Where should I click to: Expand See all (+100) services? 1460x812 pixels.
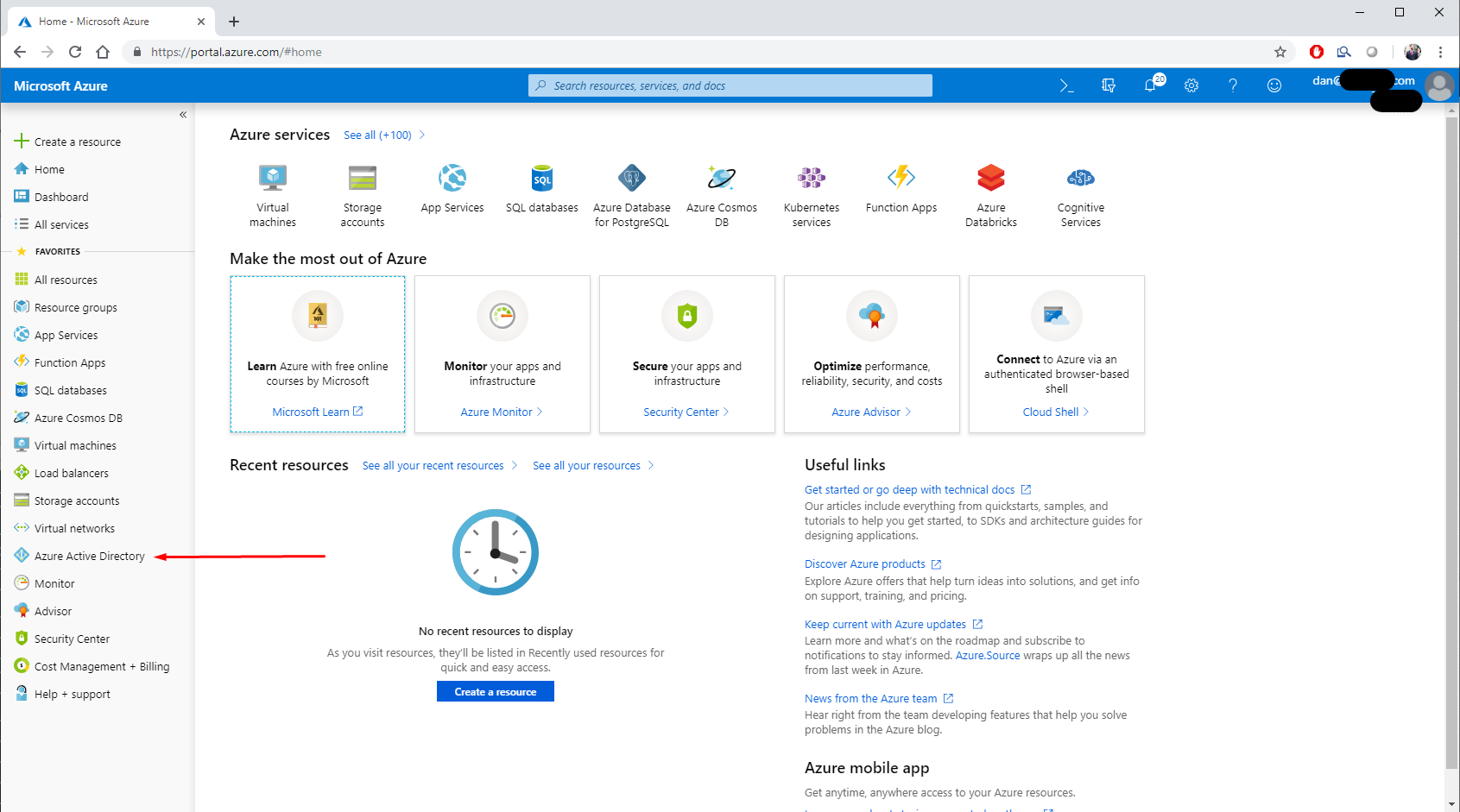click(384, 135)
